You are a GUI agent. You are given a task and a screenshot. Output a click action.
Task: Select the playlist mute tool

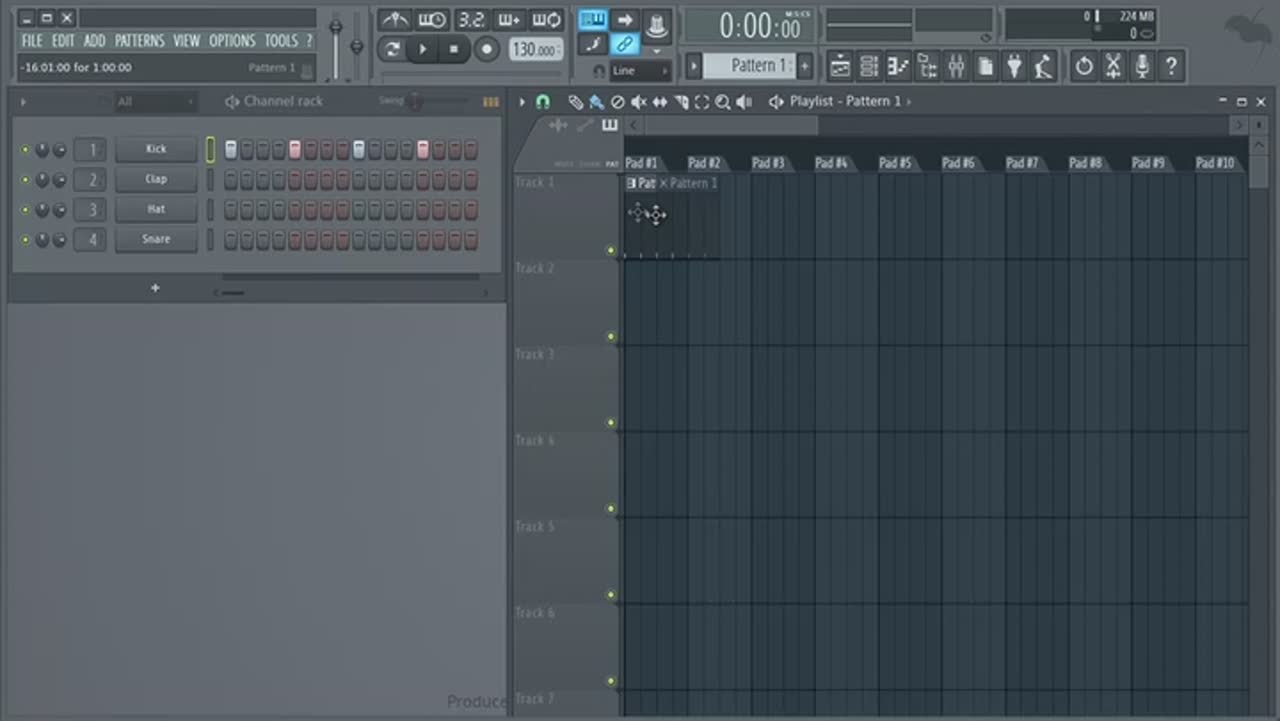[x=638, y=102]
